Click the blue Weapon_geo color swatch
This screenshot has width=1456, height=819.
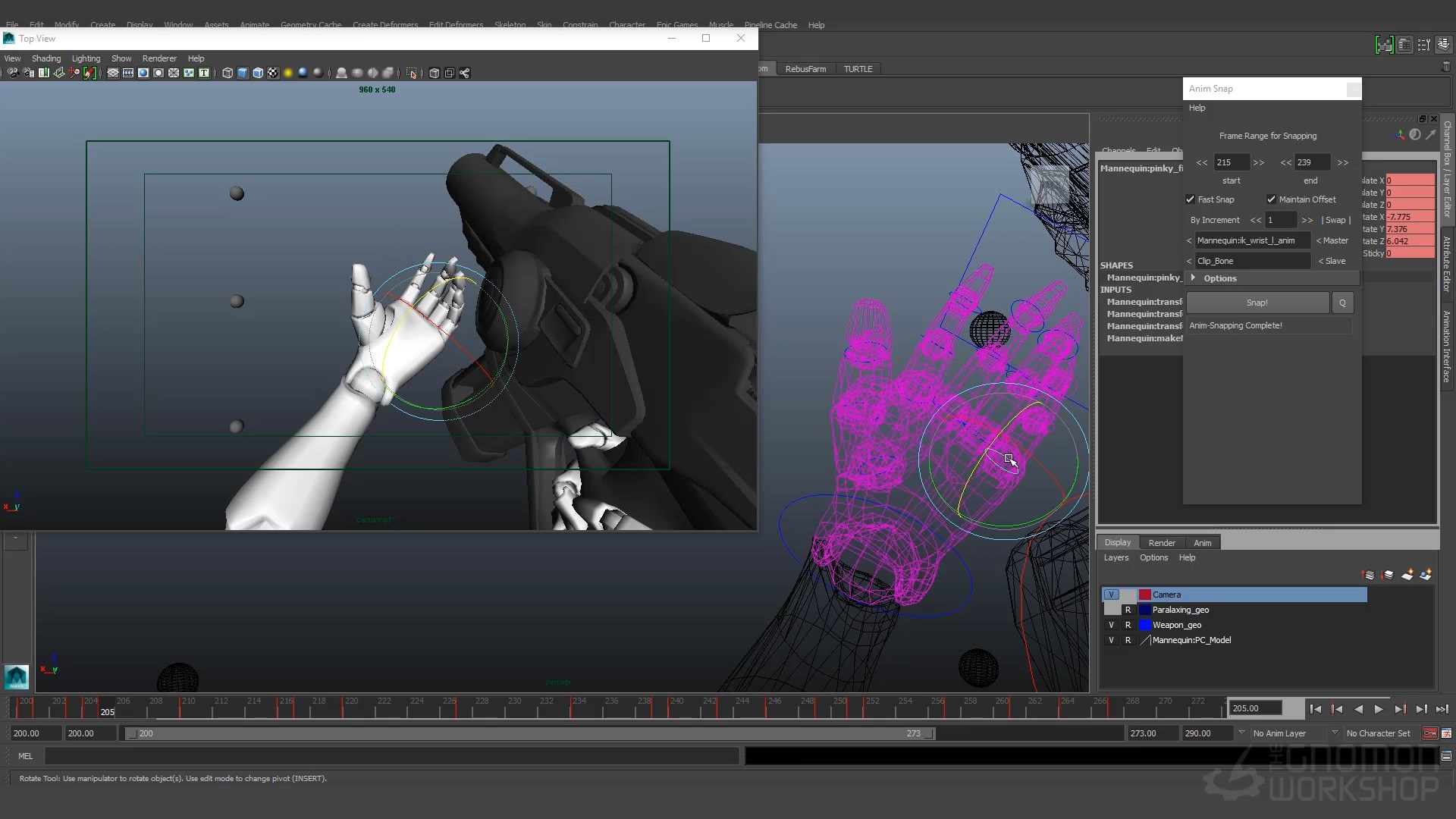tap(1147, 625)
